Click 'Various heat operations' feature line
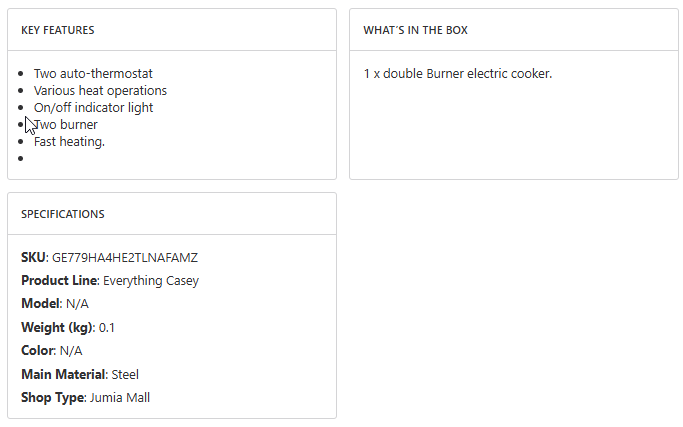The image size is (683, 427). click(100, 90)
